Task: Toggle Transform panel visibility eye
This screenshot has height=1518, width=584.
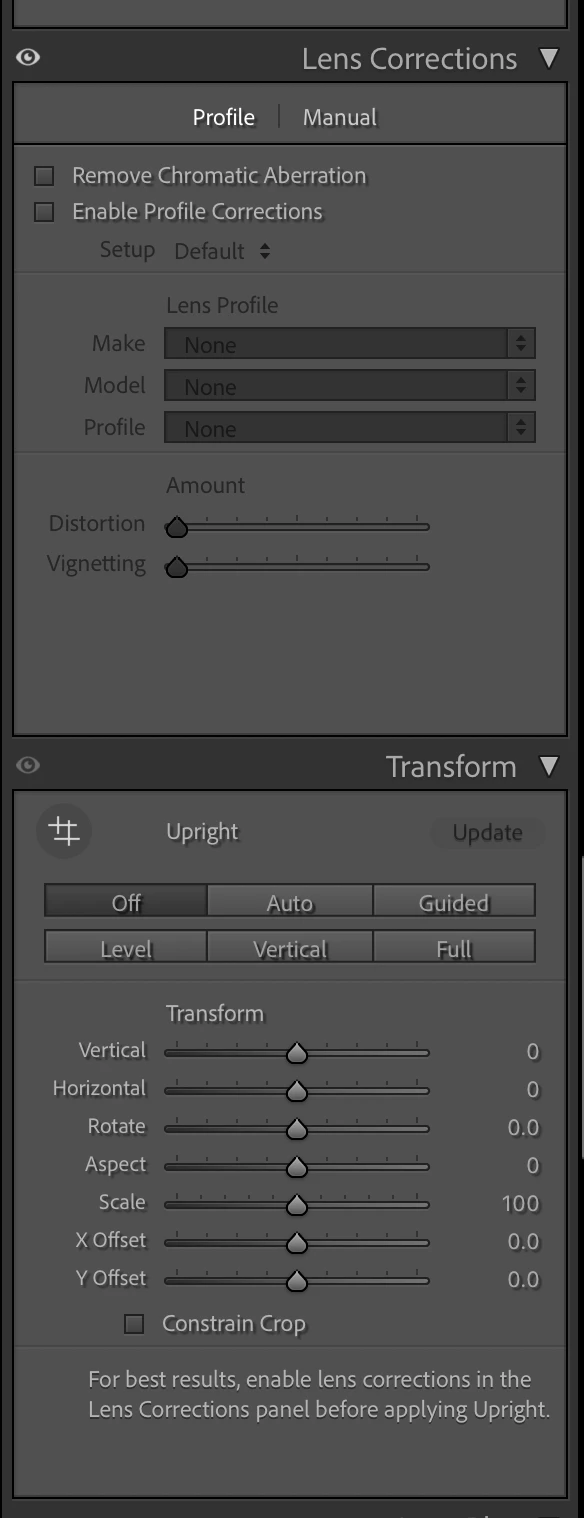Action: pyautogui.click(x=28, y=766)
